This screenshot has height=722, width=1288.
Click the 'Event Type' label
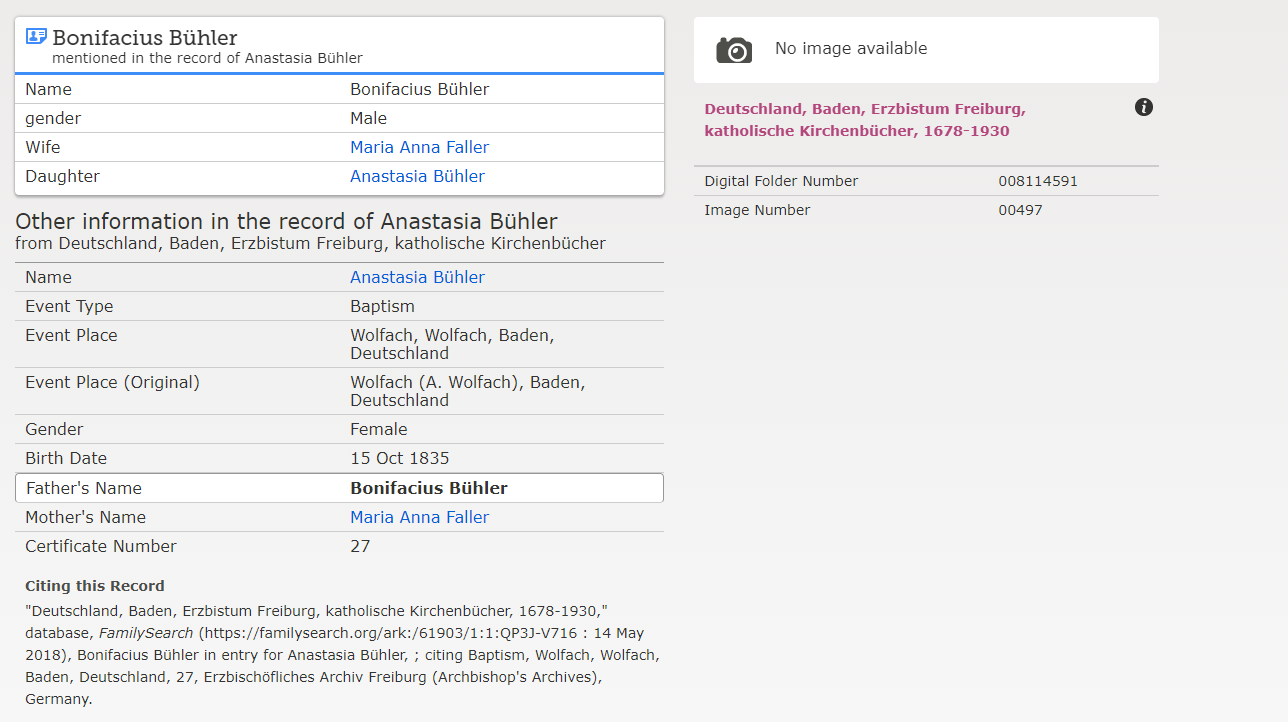pyautogui.click(x=69, y=306)
